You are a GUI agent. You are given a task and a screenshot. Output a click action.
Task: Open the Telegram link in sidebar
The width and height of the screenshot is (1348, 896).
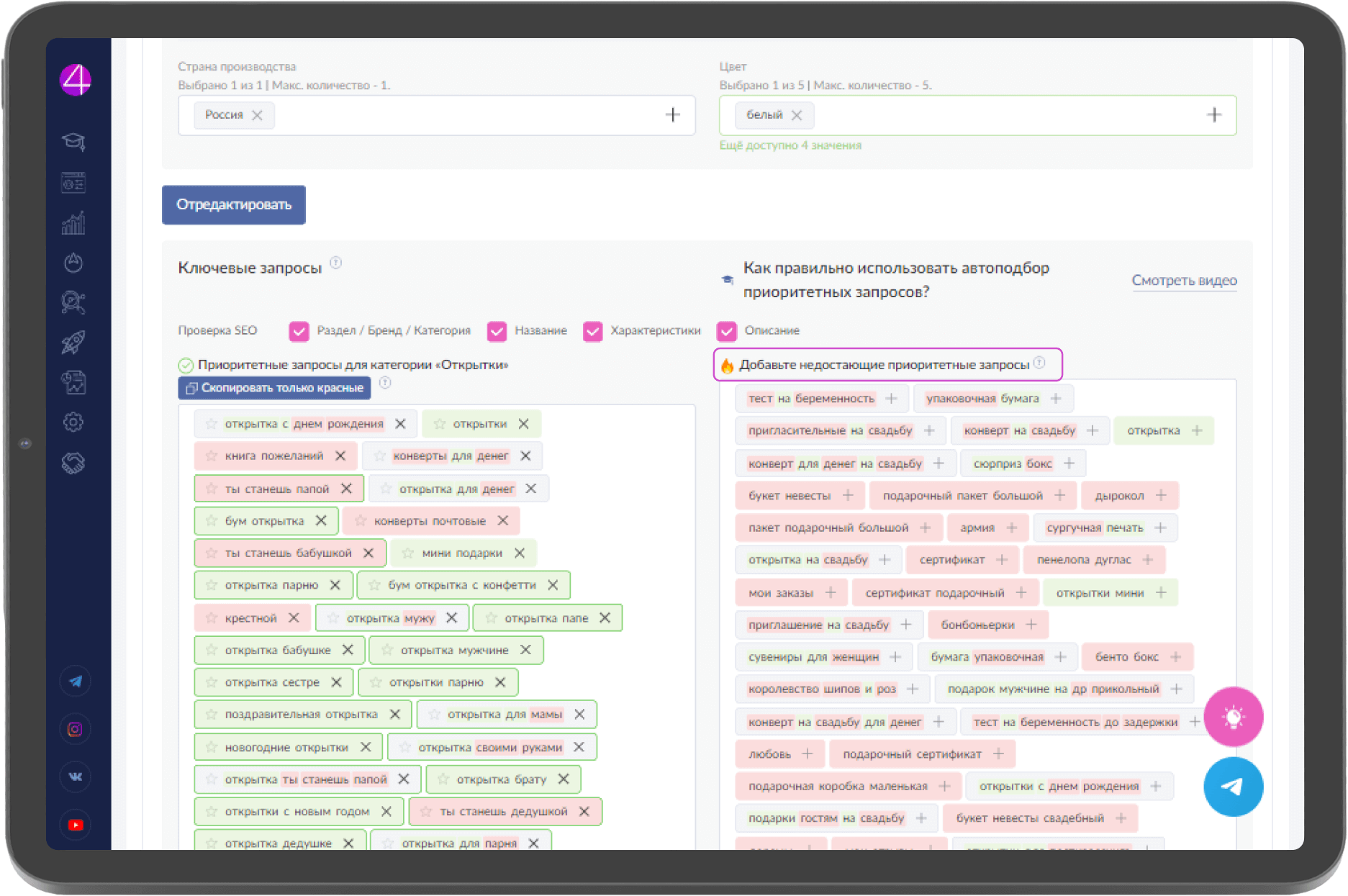click(x=75, y=682)
